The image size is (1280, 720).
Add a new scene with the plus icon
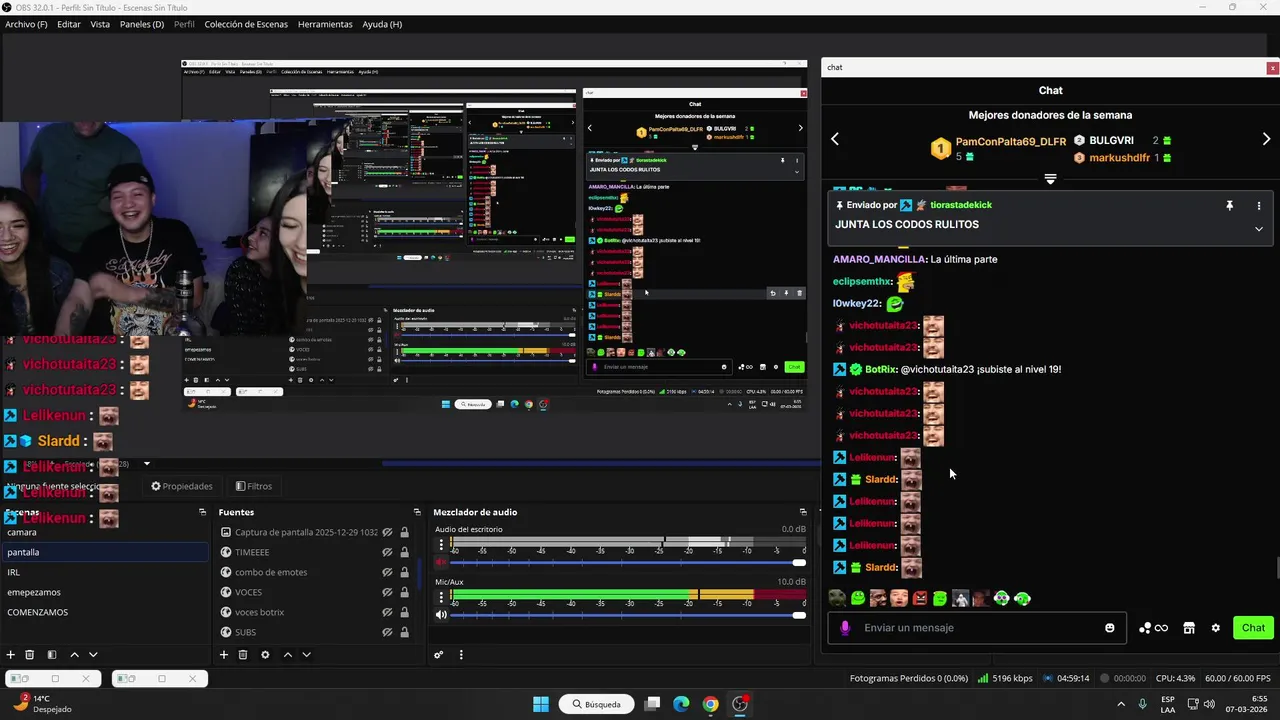pos(11,655)
